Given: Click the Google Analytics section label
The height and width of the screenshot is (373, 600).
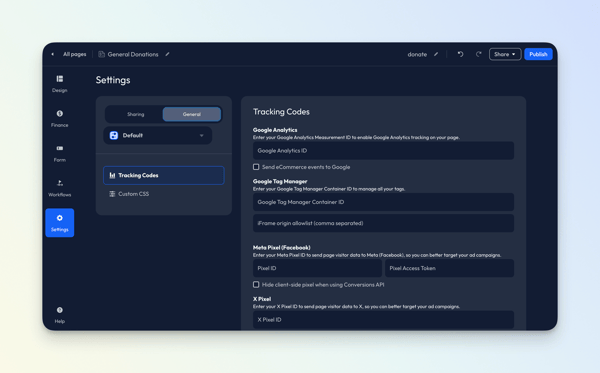Looking at the screenshot, I should pyautogui.click(x=275, y=130).
